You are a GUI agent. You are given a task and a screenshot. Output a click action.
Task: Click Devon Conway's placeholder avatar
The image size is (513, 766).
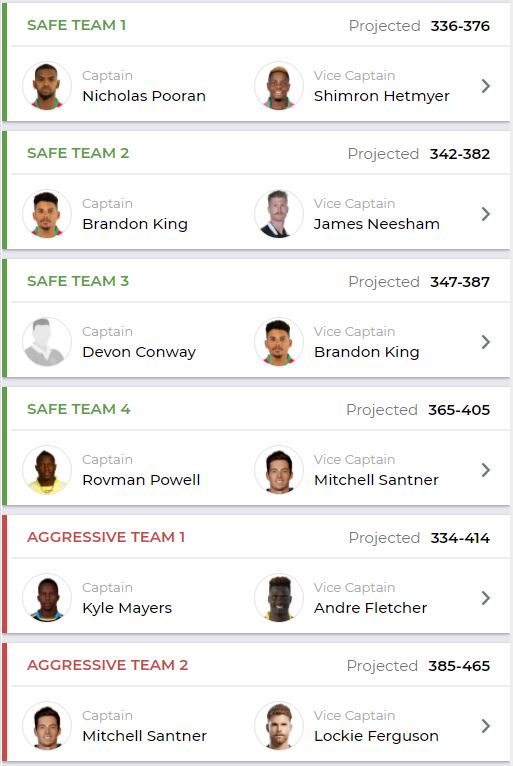(x=47, y=342)
